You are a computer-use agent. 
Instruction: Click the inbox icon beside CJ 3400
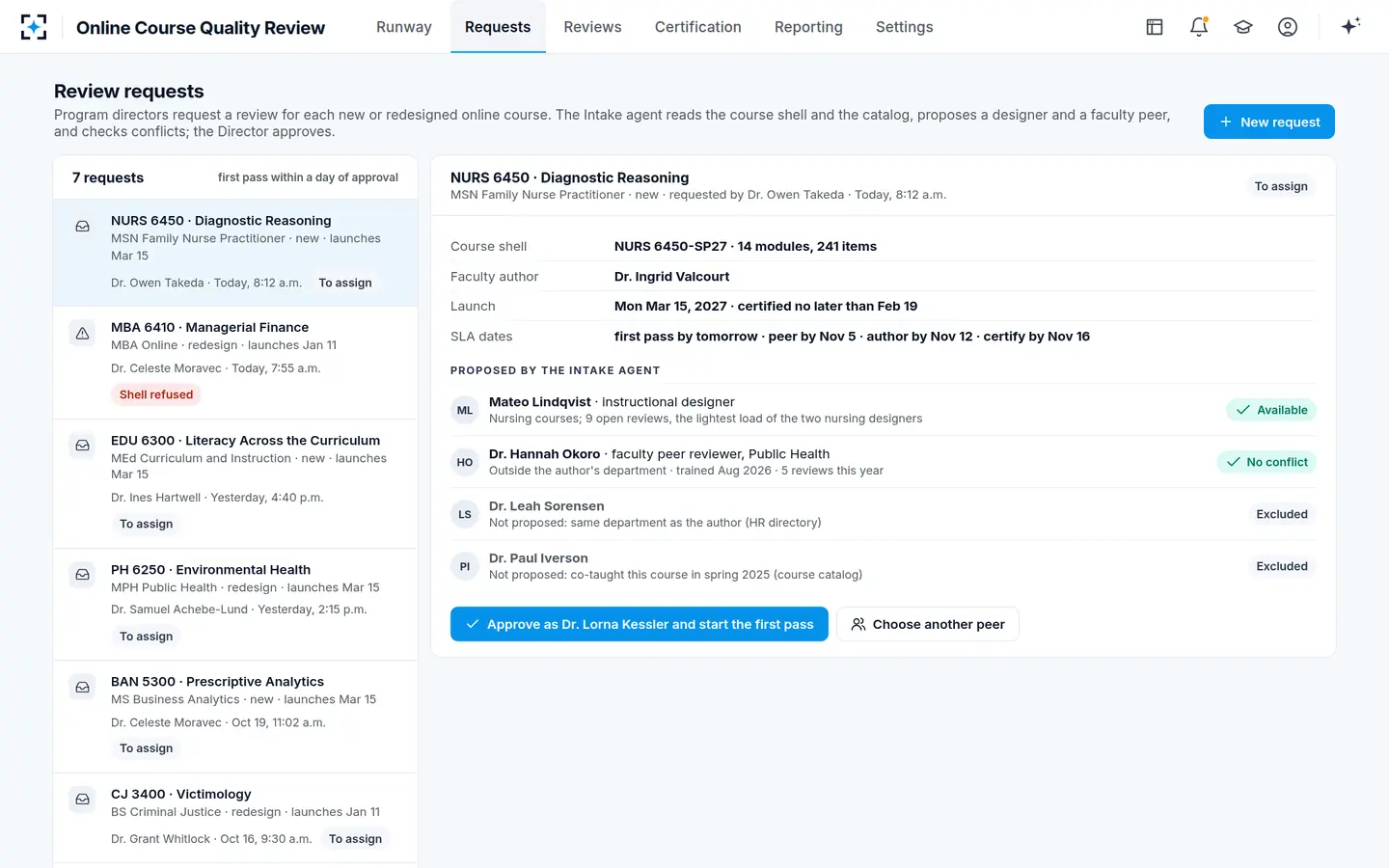(x=83, y=800)
